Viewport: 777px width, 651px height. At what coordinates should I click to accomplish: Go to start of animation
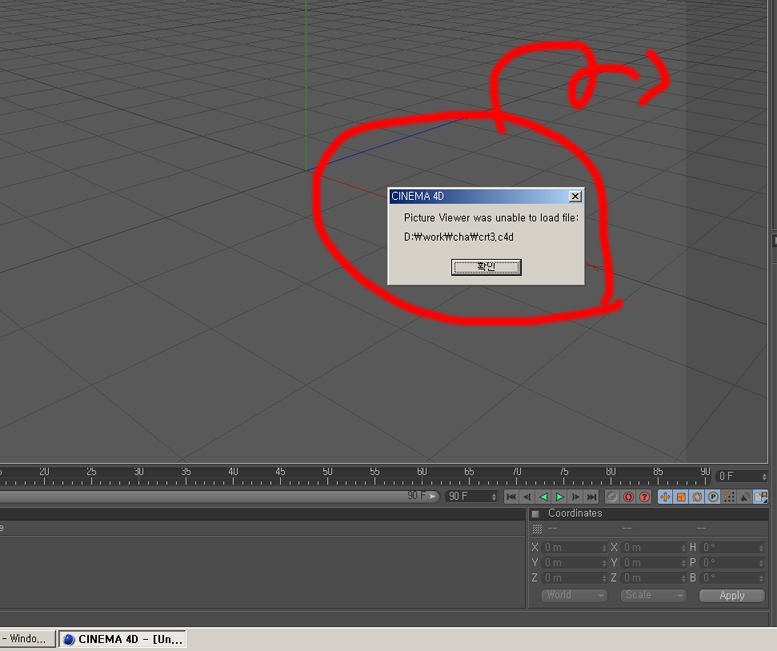(511, 496)
